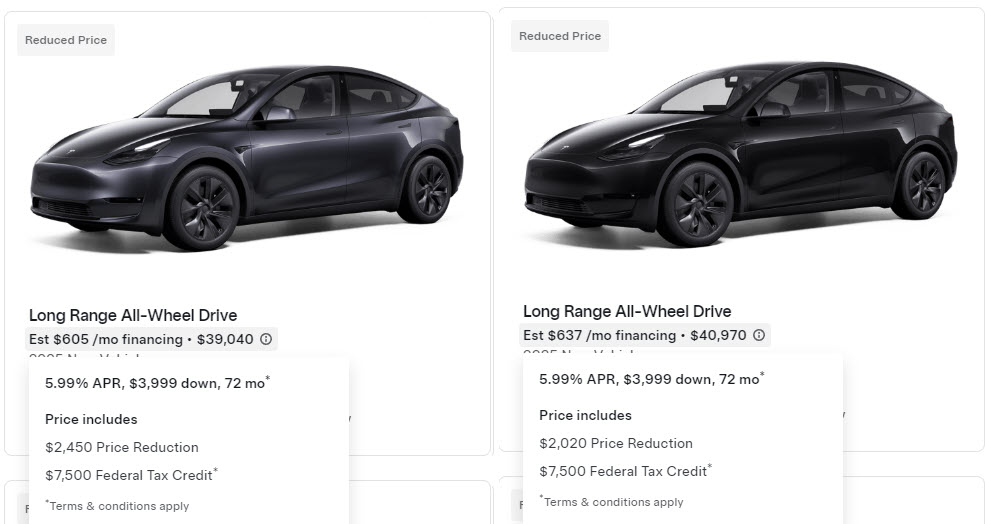Click info icon next to $40,970 price
Image resolution: width=985 pixels, height=524 pixels.
click(759, 336)
